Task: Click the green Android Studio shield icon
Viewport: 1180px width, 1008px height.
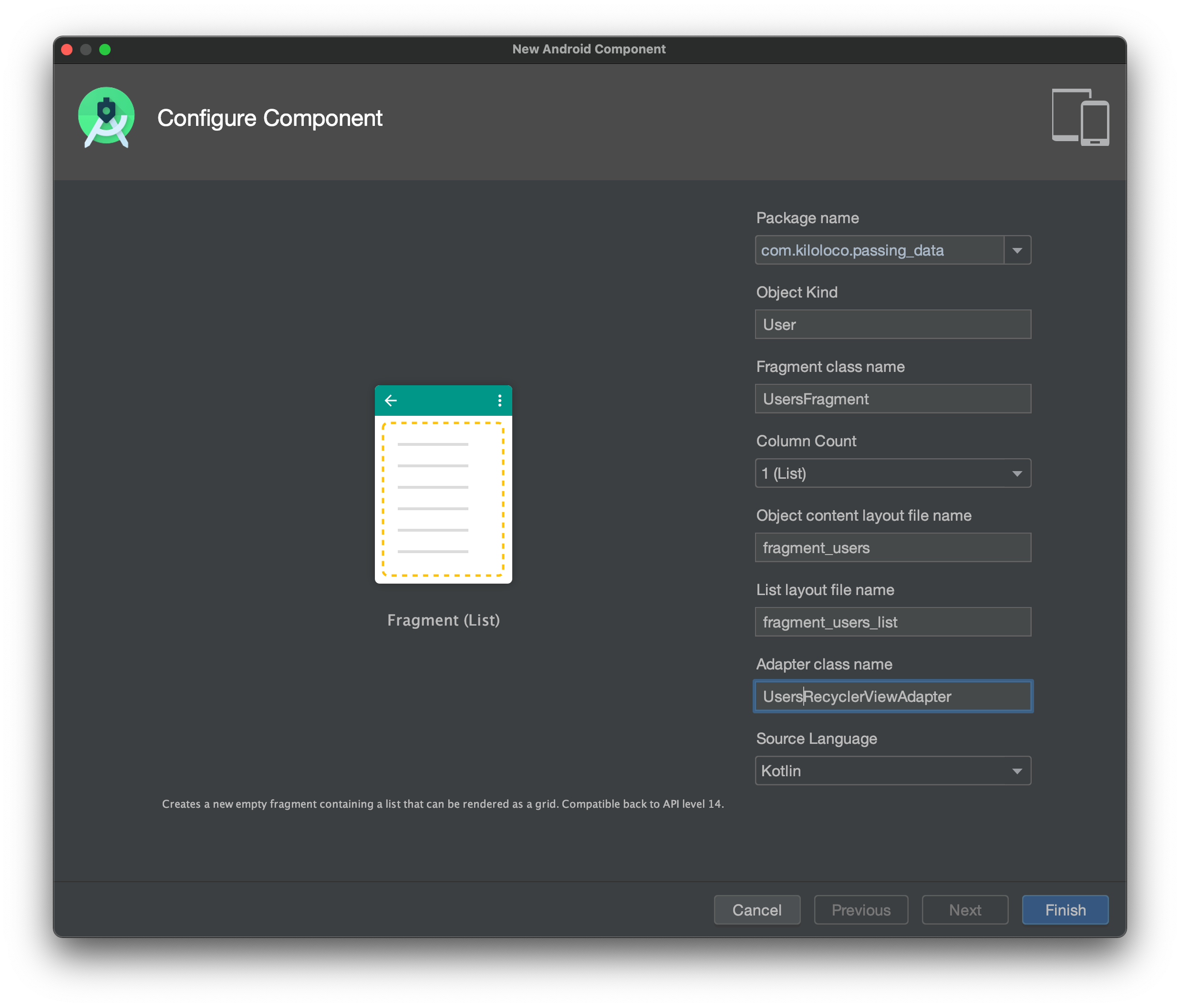Action: click(x=107, y=117)
